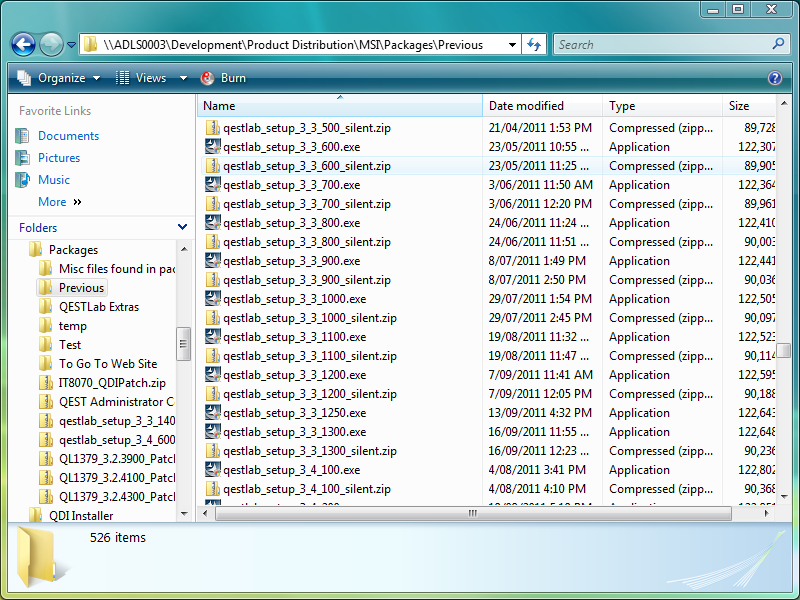
Task: Click the Back navigation arrow
Action: (x=23, y=44)
